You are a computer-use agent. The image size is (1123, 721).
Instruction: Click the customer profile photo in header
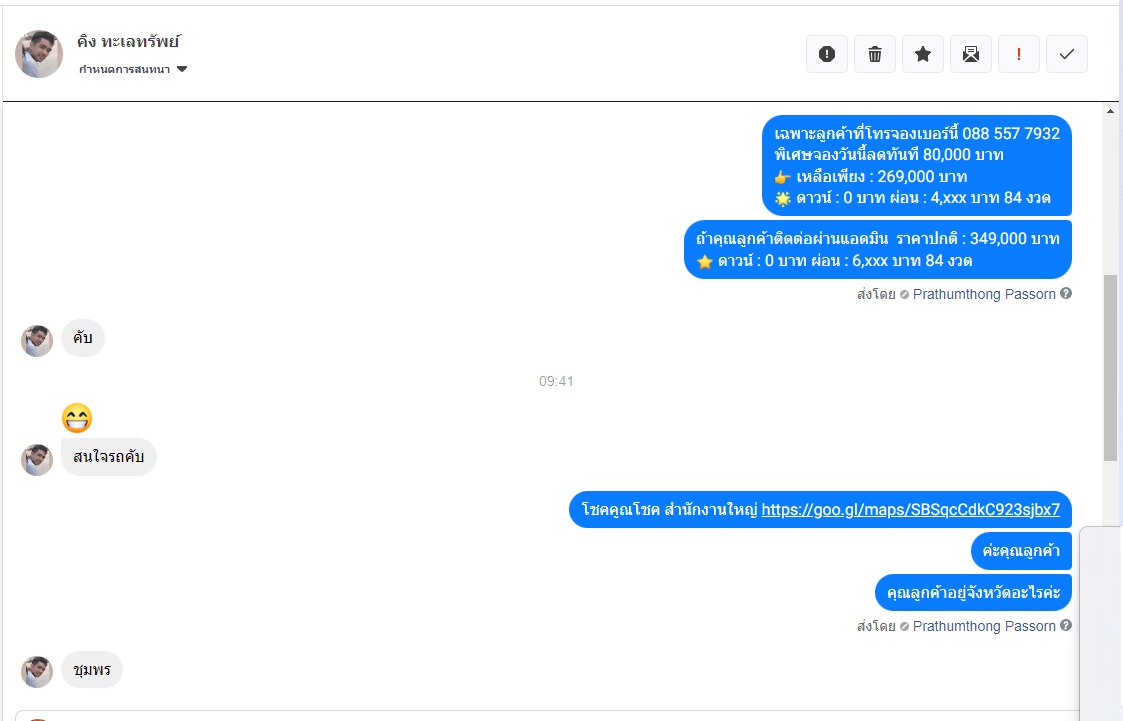click(x=39, y=54)
